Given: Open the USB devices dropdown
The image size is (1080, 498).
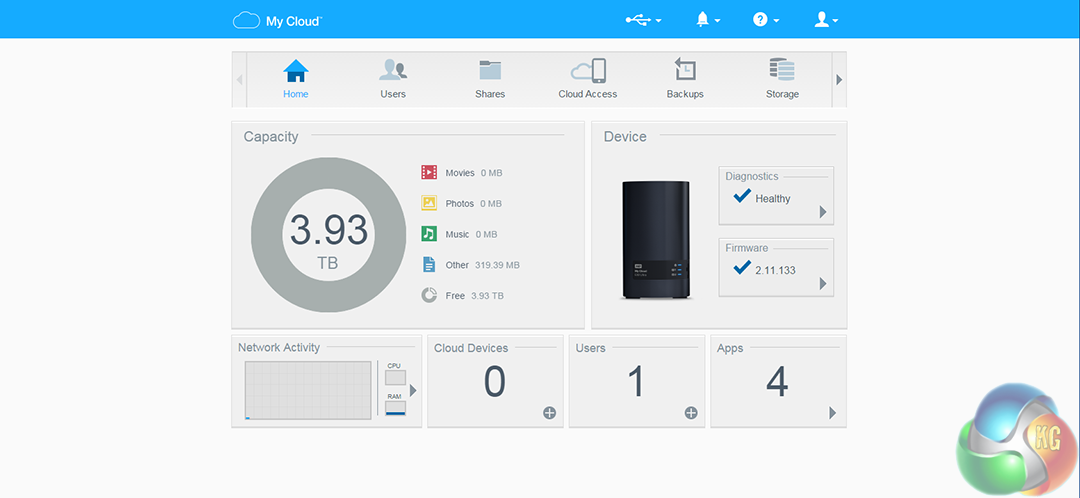Looking at the screenshot, I should coord(643,20).
